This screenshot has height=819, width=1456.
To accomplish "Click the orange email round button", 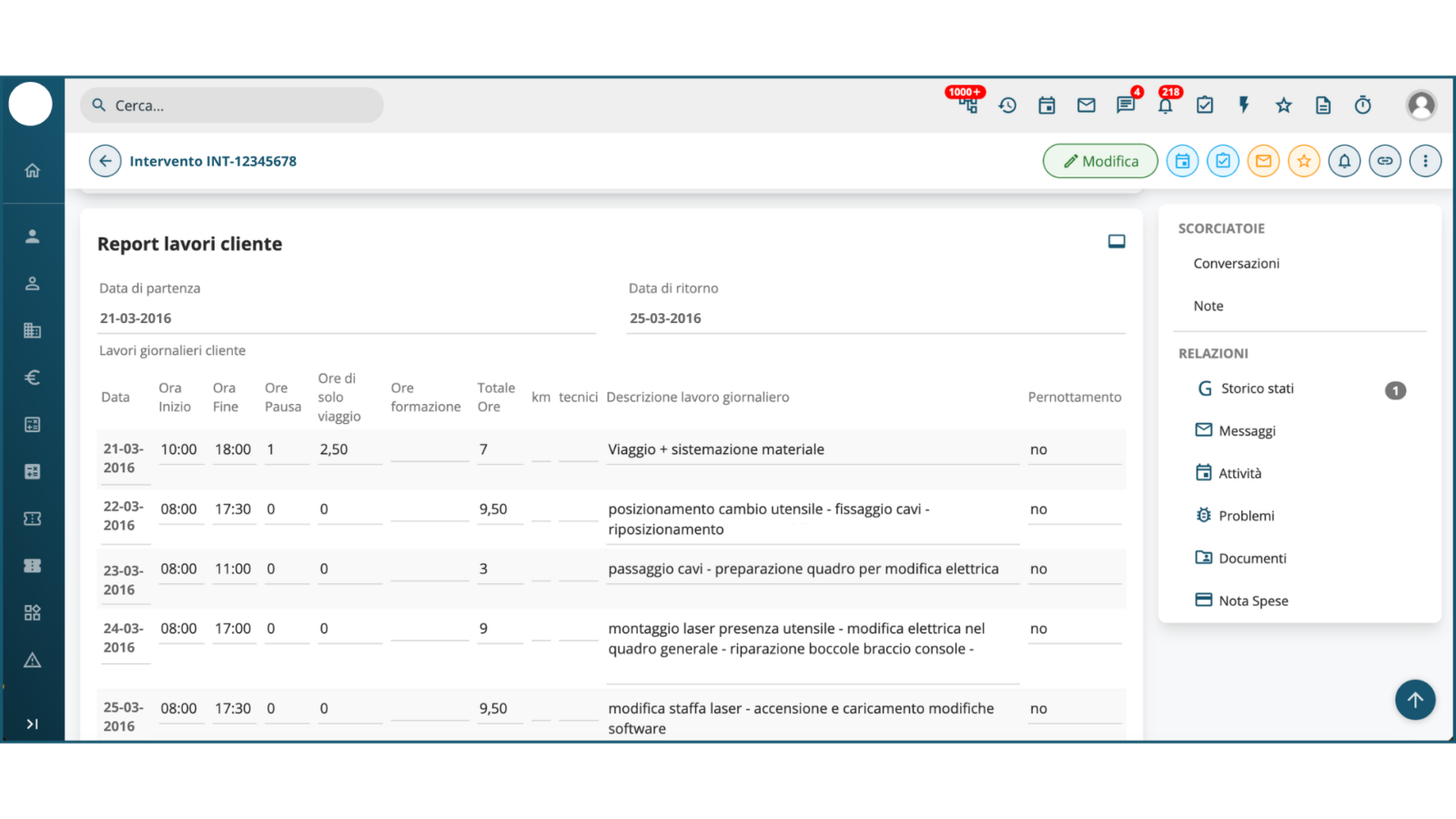I will (x=1263, y=161).
